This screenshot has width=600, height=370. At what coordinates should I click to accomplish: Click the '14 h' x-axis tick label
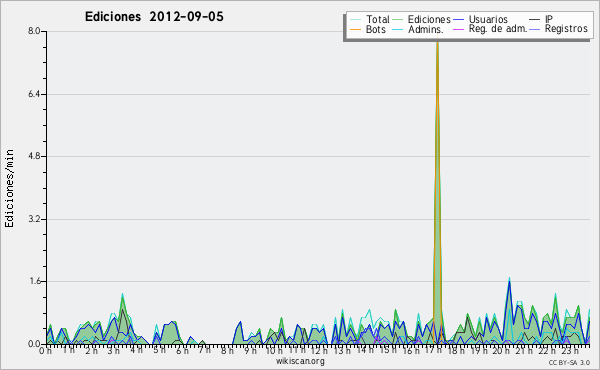click(365, 351)
